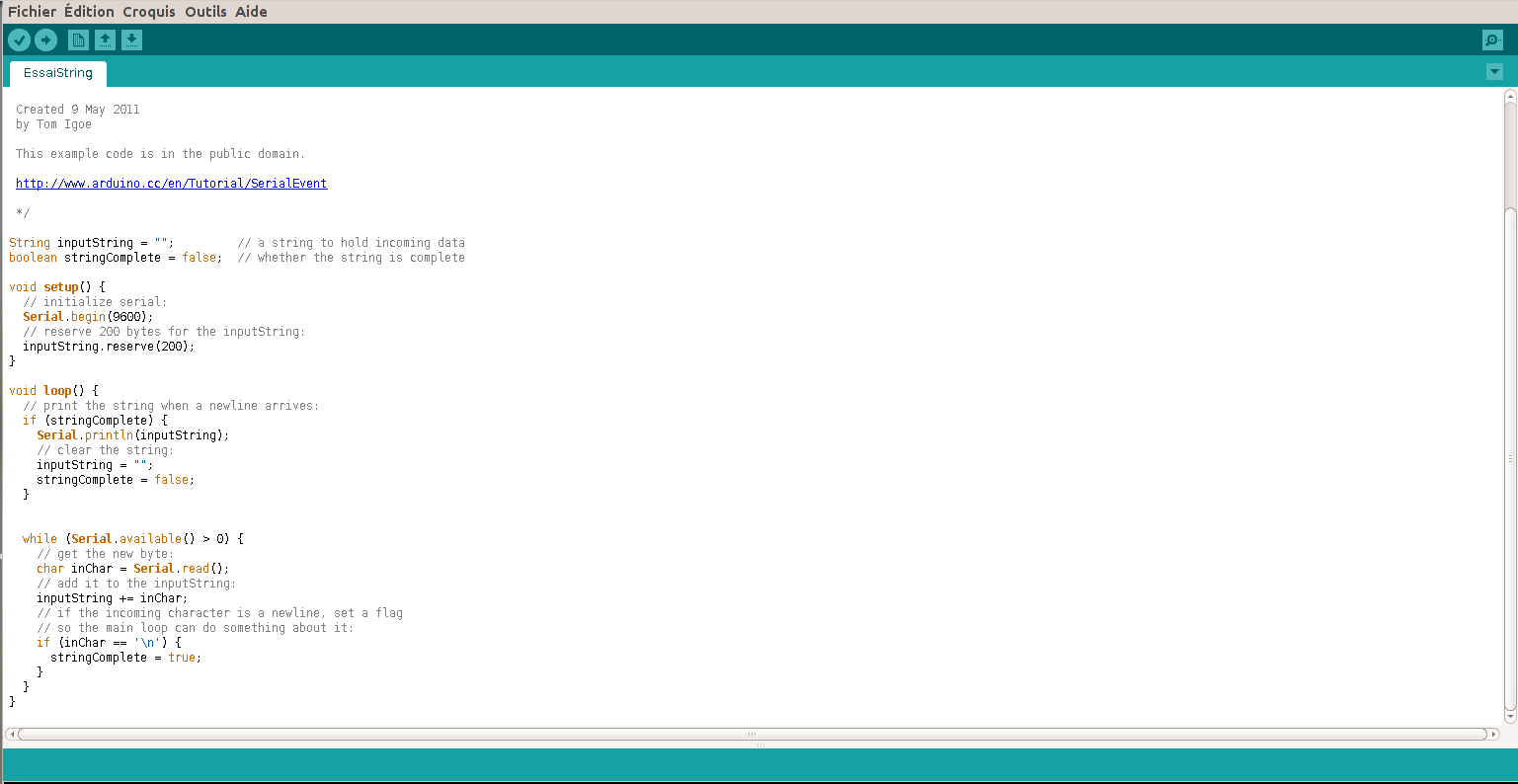Click the horizontal scrollbar thumb
Screen dimensions: 1518x784
click(752, 734)
